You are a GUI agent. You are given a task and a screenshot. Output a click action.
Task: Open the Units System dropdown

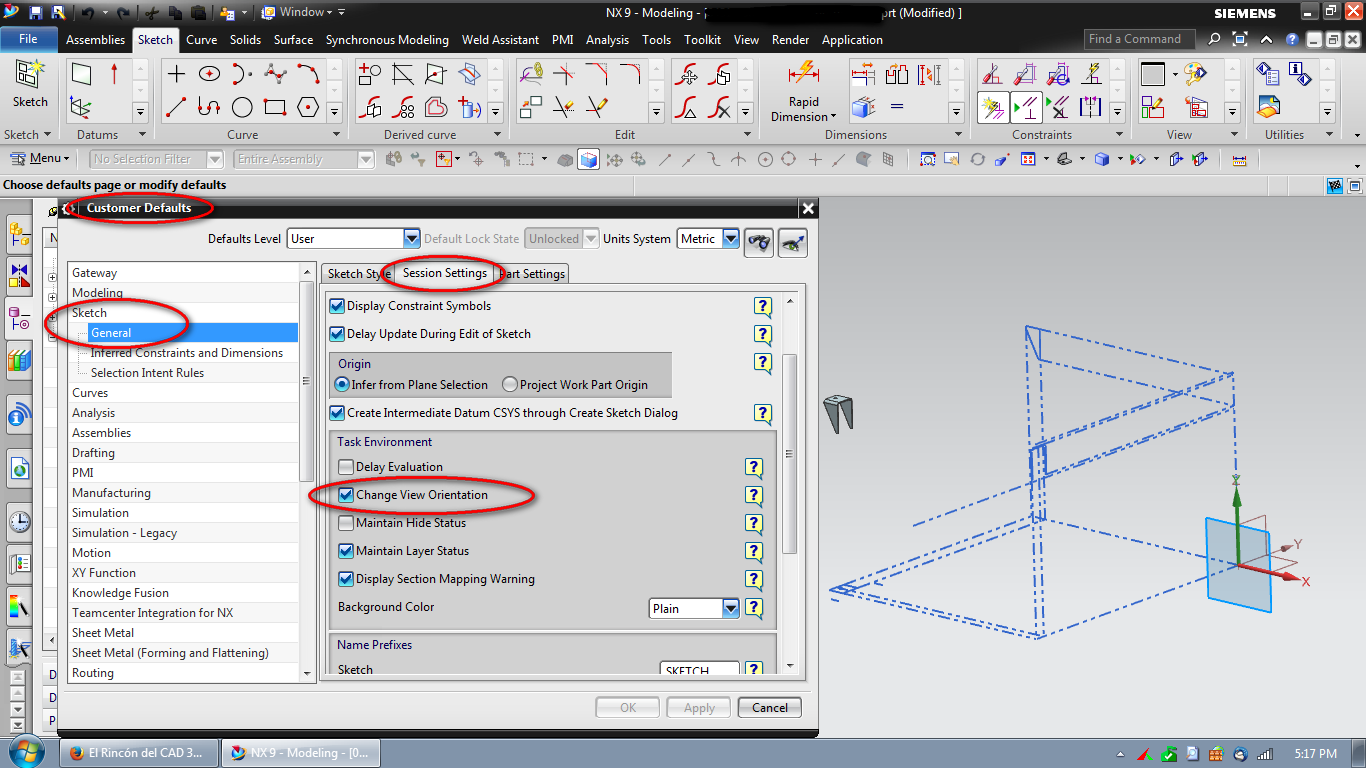tap(730, 239)
